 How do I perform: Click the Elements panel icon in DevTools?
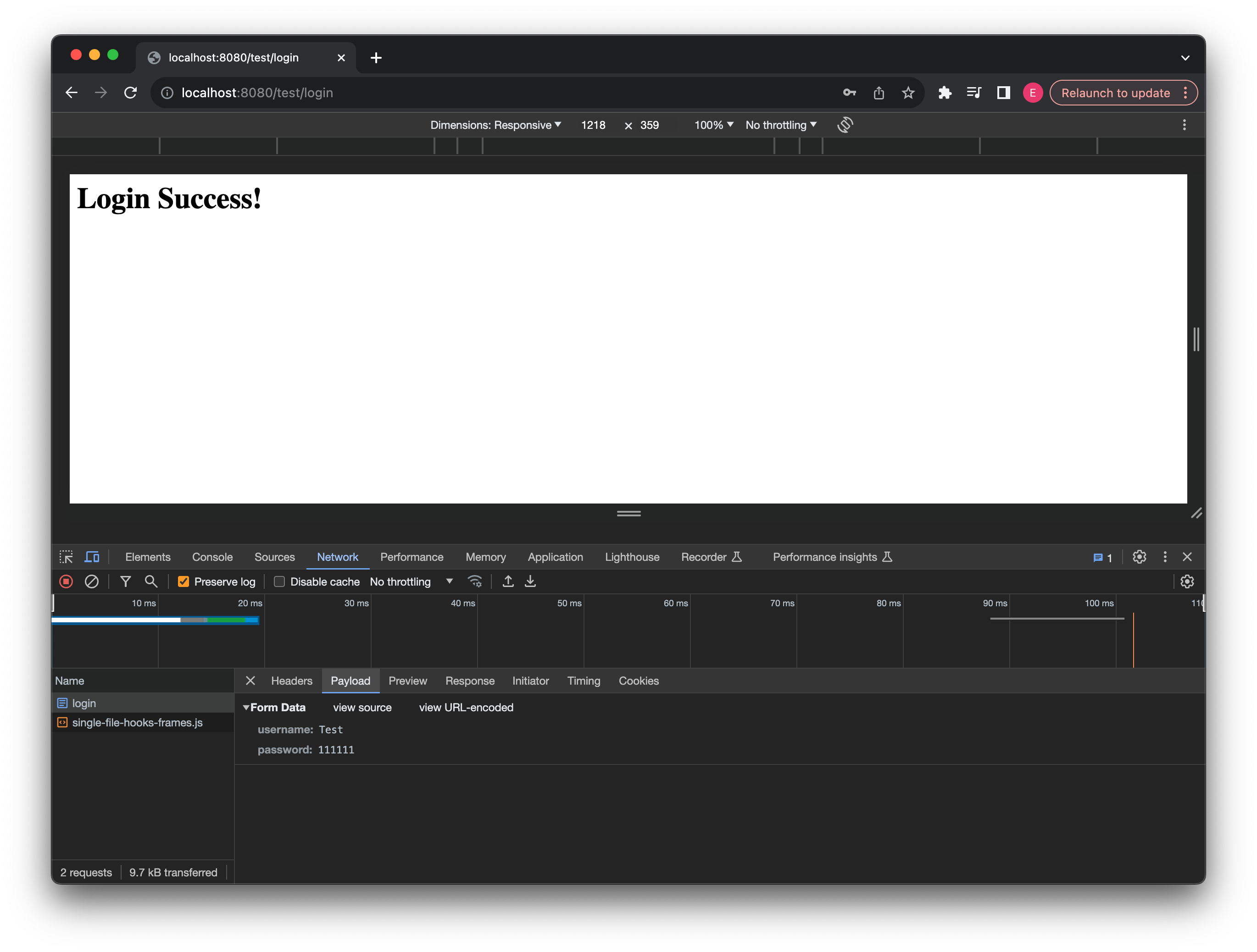tap(148, 557)
